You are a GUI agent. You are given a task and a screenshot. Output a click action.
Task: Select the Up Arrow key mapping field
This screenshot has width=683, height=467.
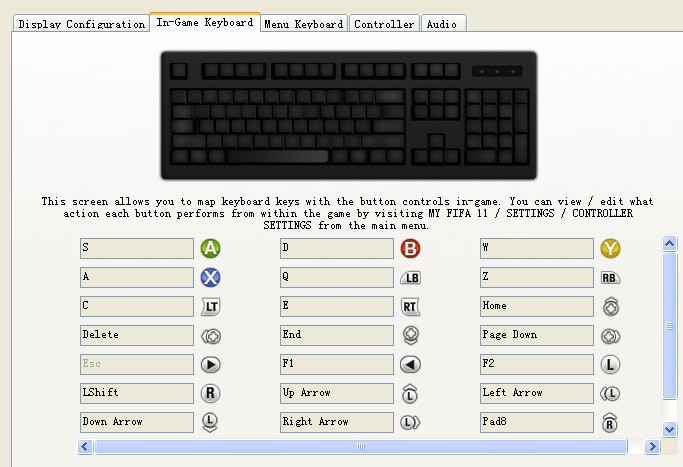click(337, 394)
